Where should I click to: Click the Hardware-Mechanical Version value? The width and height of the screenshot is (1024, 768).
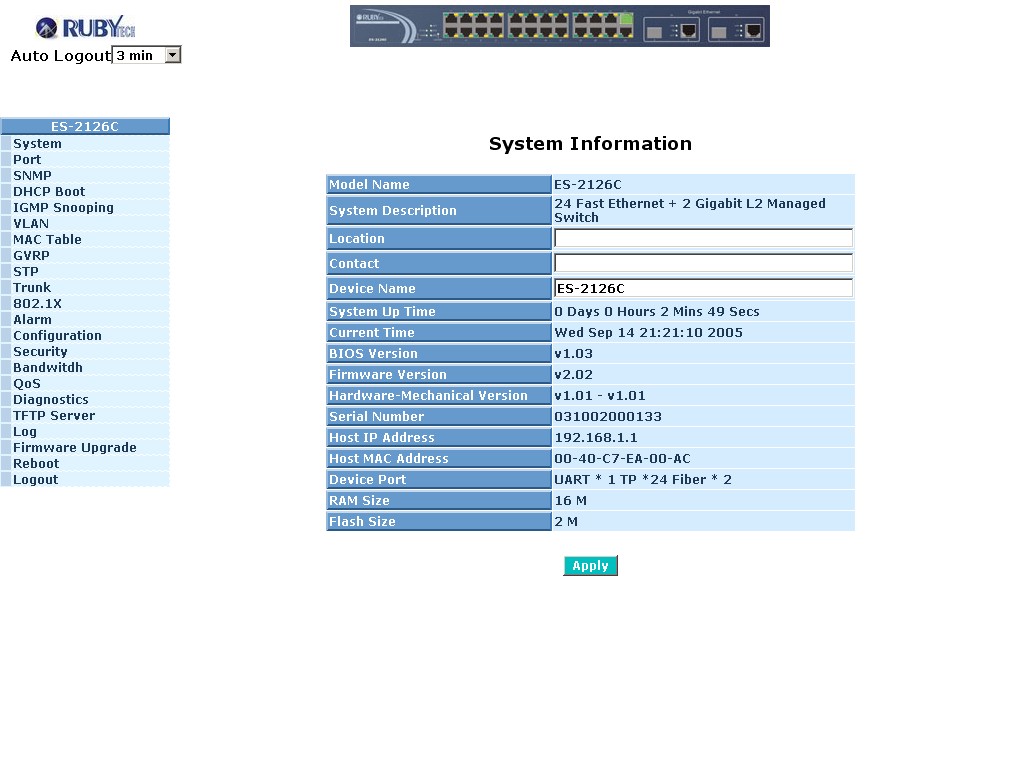coord(600,396)
